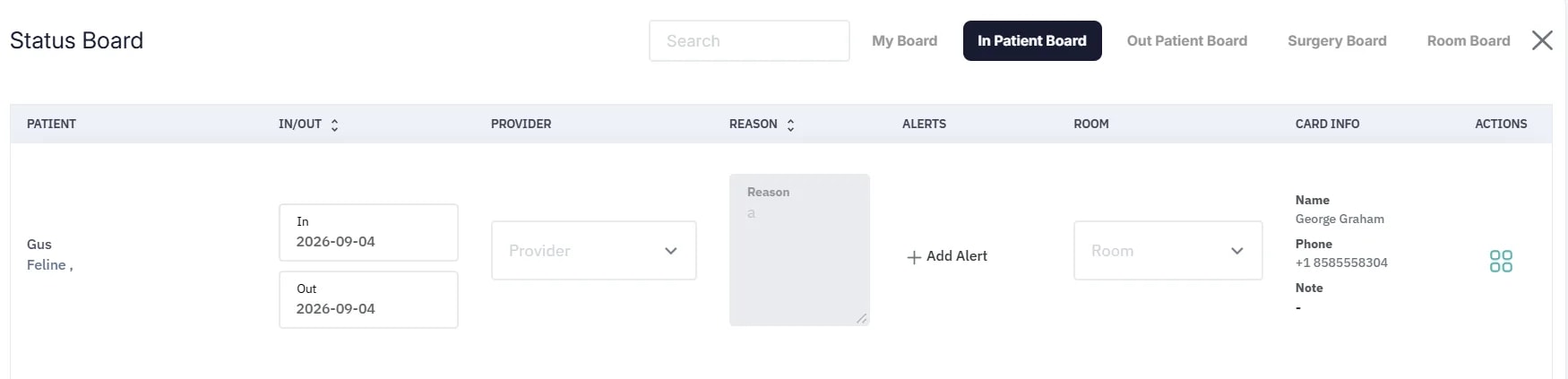Open the actions grid icon for Gus

pos(1501,261)
